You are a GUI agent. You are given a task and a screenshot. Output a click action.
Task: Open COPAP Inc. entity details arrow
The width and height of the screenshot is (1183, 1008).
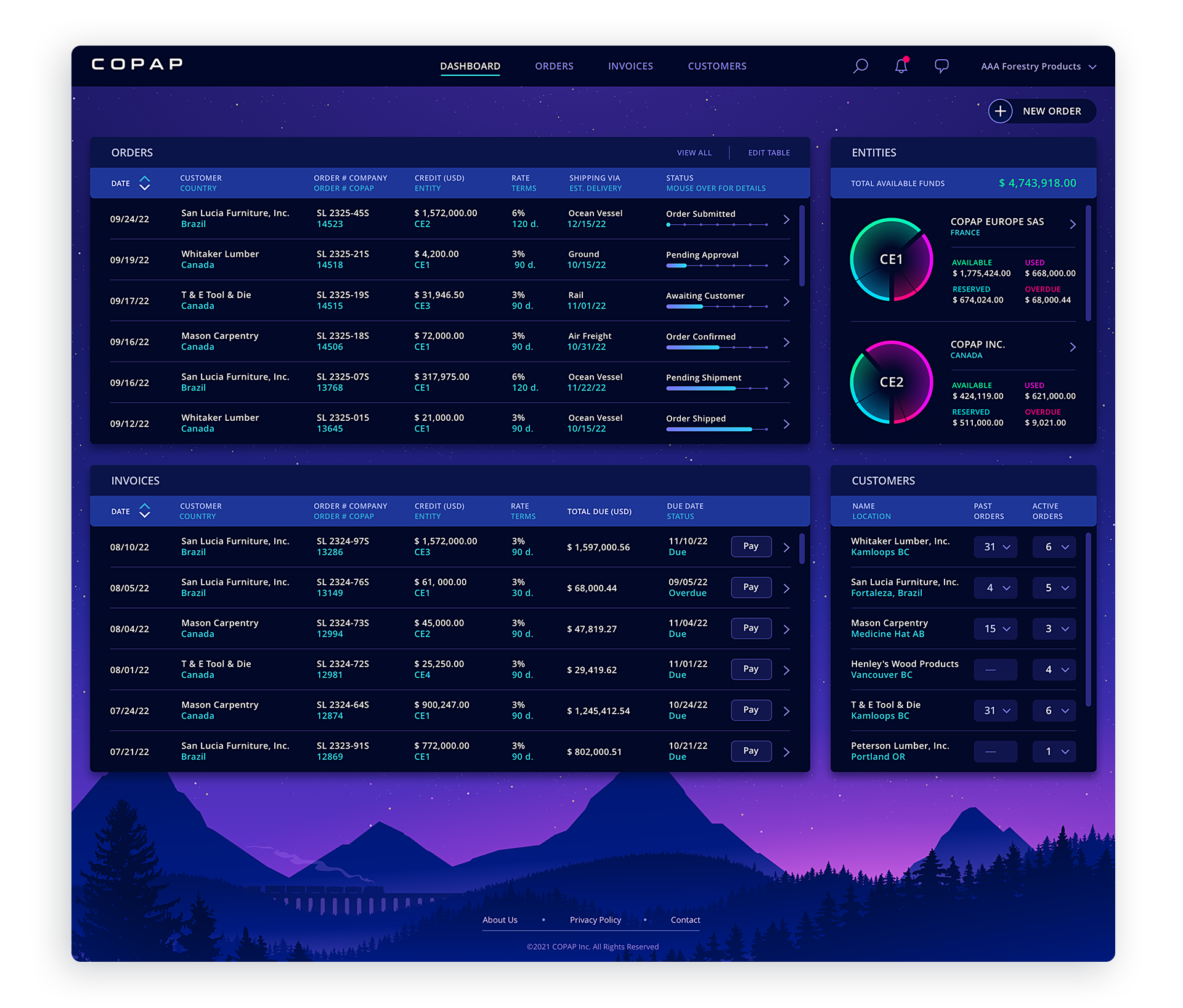pos(1072,347)
